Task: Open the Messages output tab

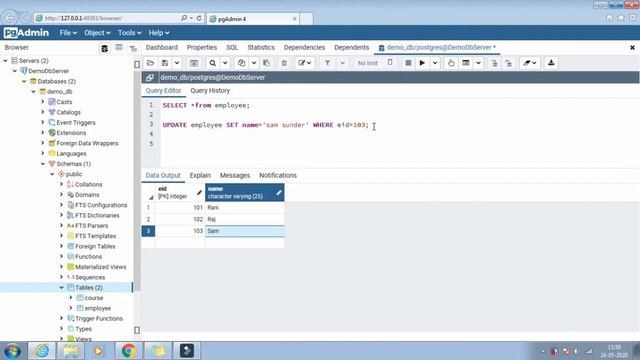Action: 235,176
